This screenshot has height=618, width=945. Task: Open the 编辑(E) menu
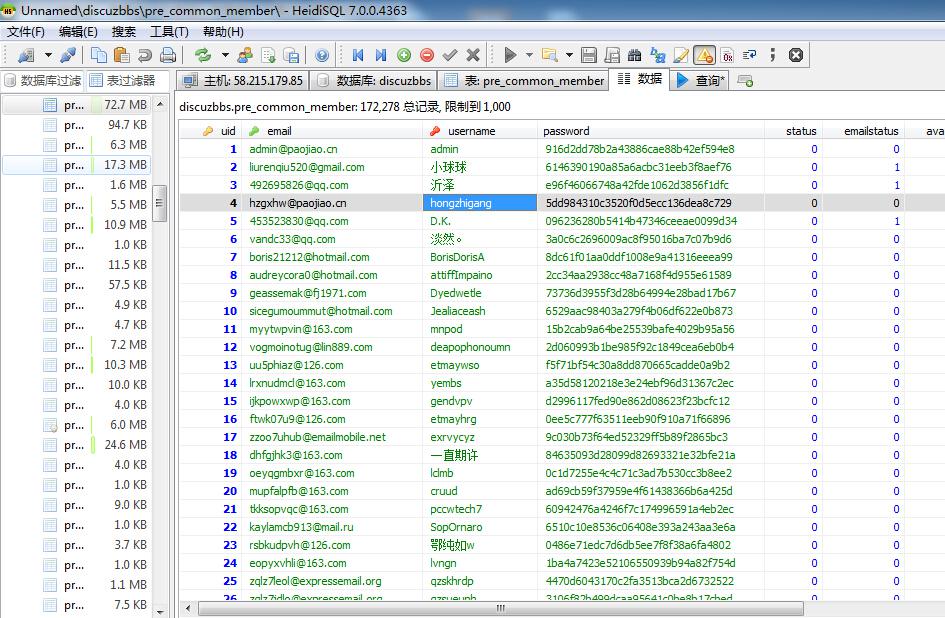[x=78, y=32]
